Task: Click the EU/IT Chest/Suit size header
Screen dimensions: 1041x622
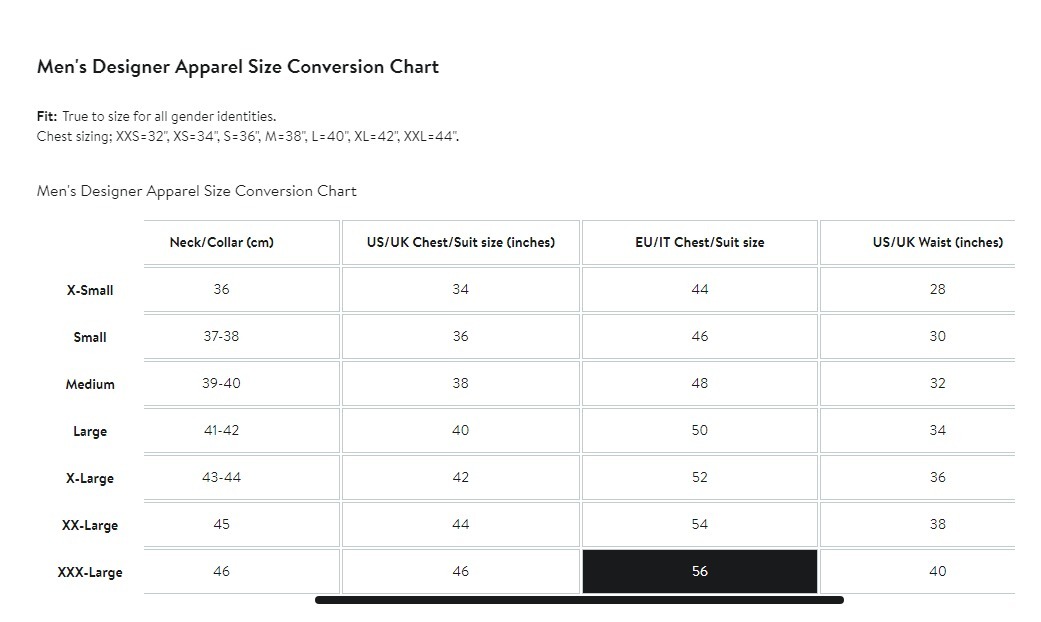Action: pos(699,242)
